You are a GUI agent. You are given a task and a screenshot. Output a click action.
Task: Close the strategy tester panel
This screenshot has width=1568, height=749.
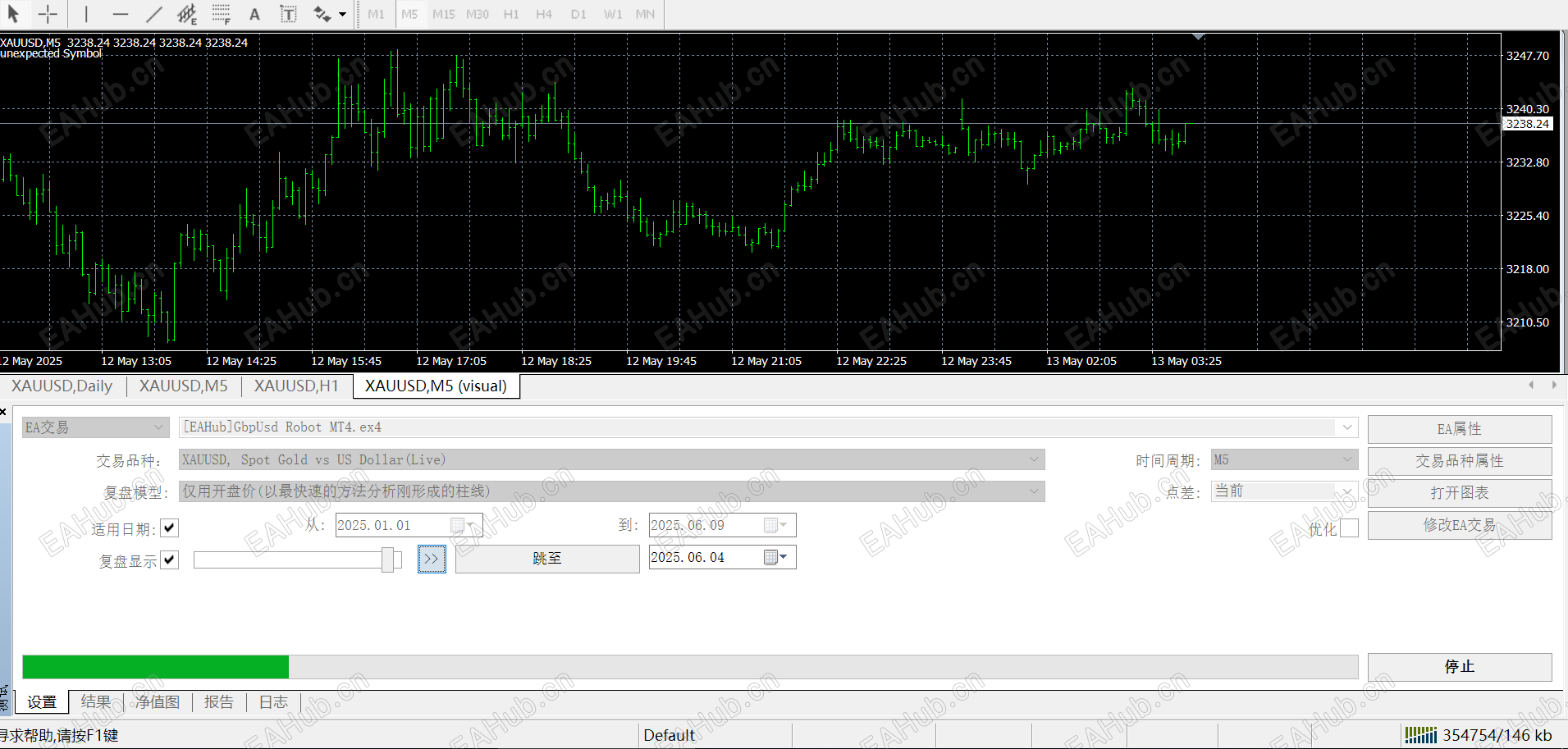[4, 412]
